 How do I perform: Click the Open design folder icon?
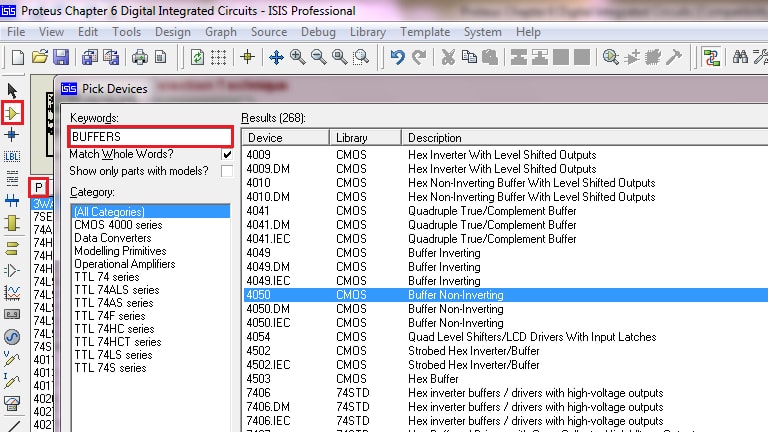pos(41,57)
